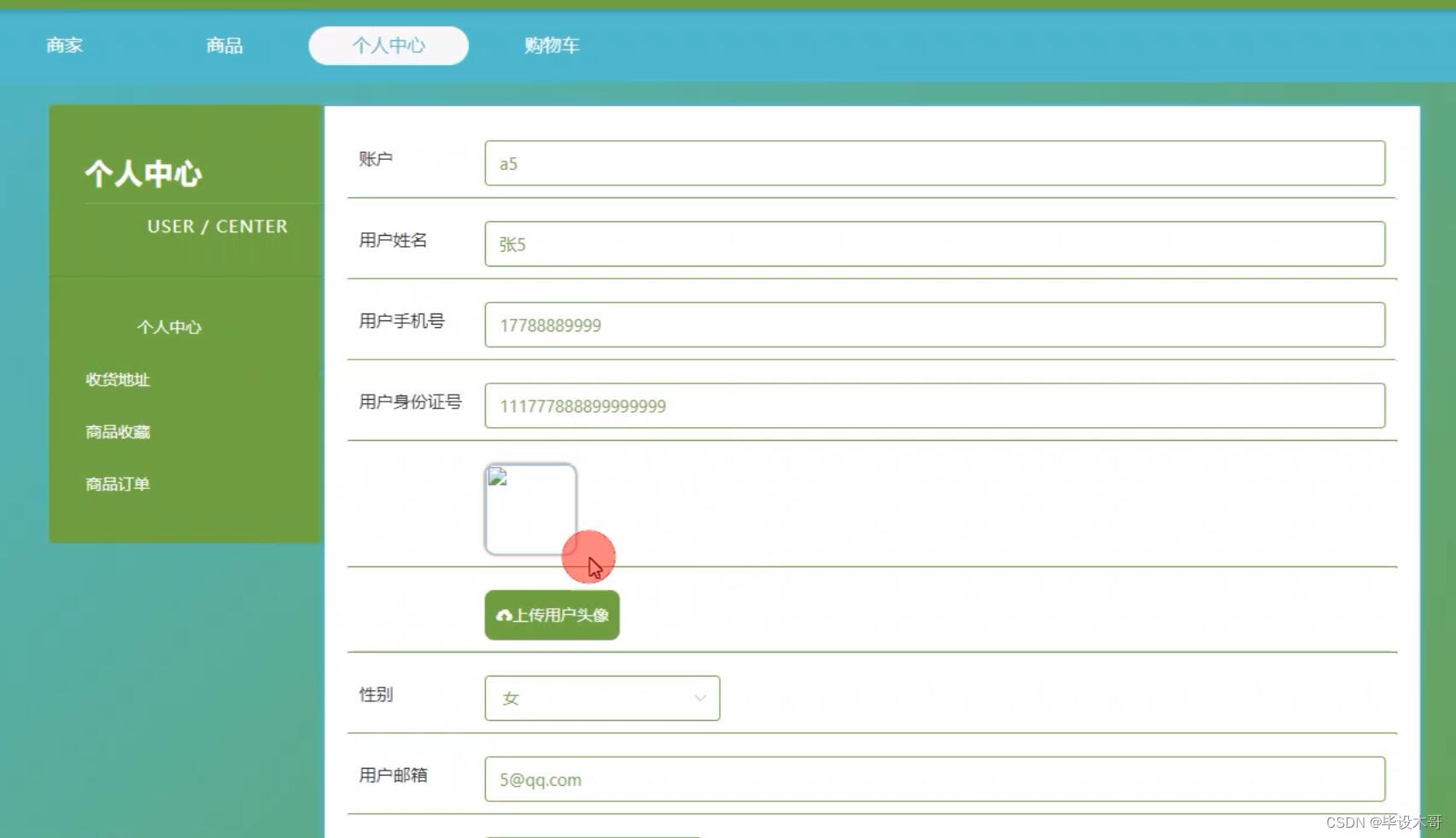Open the 商家 navigation tab
Image resolution: width=1456 pixels, height=838 pixels.
[x=65, y=45]
